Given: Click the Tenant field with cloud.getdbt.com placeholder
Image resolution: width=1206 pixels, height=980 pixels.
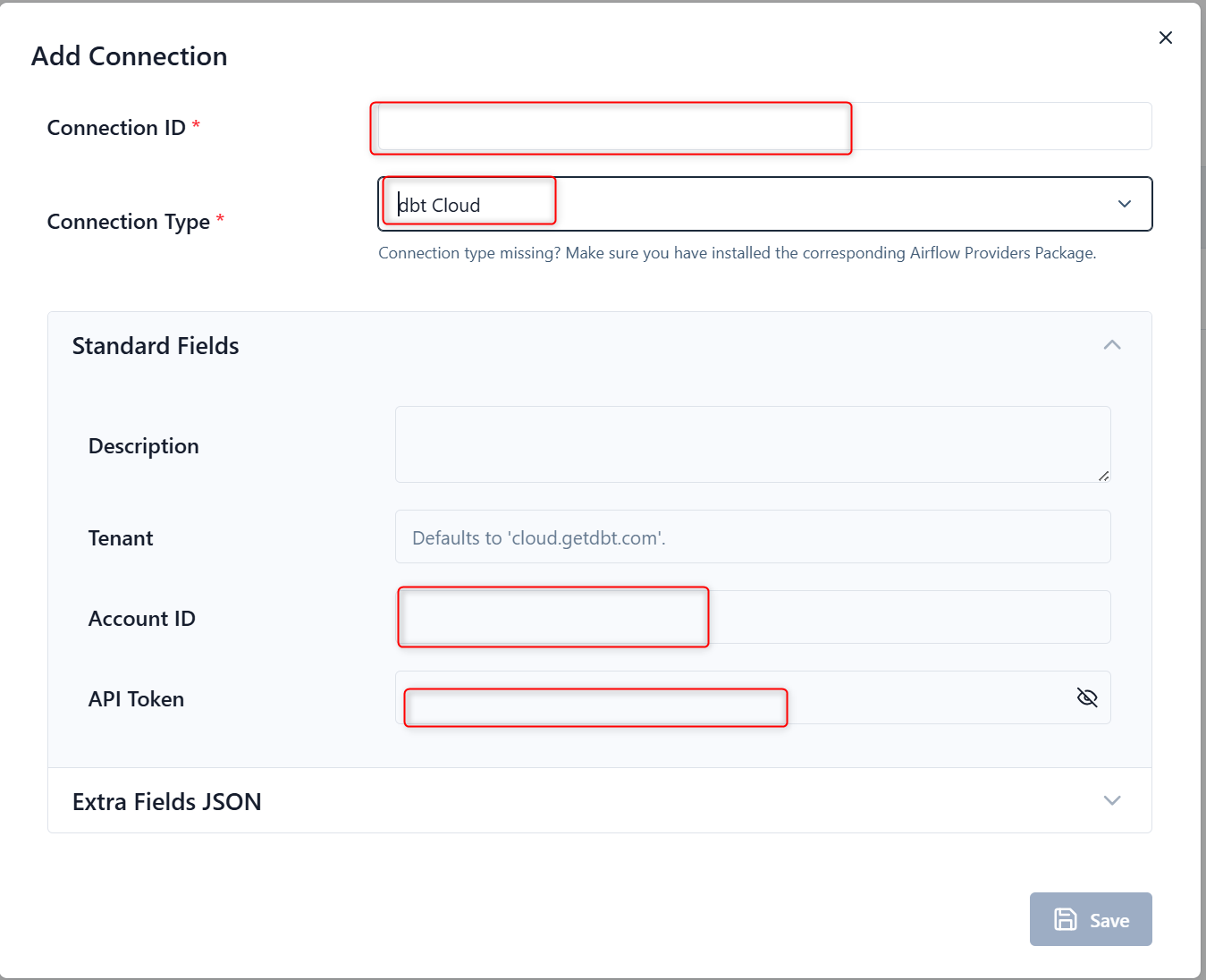Looking at the screenshot, I should coord(752,537).
